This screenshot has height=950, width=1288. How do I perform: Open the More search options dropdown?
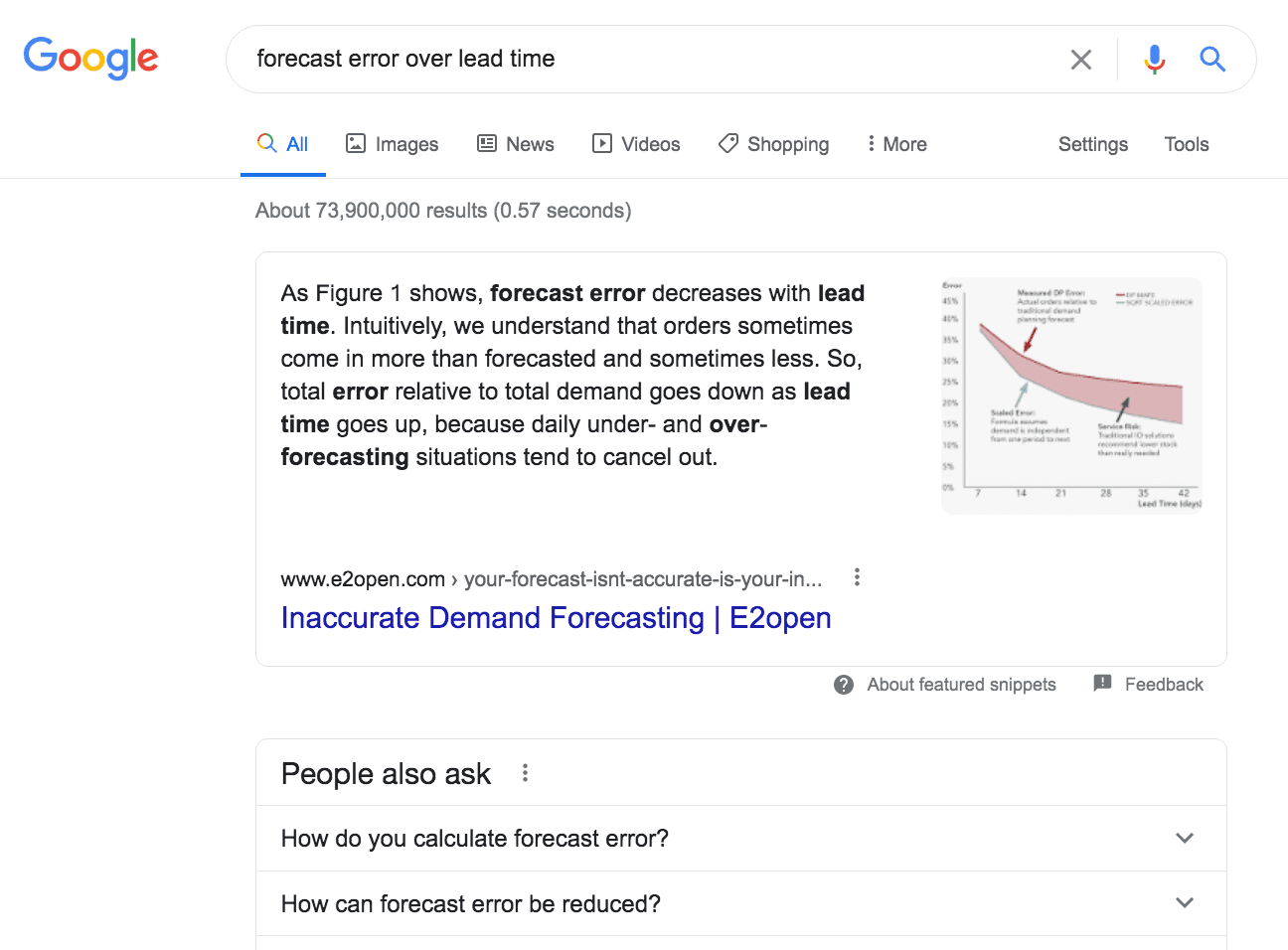click(896, 144)
